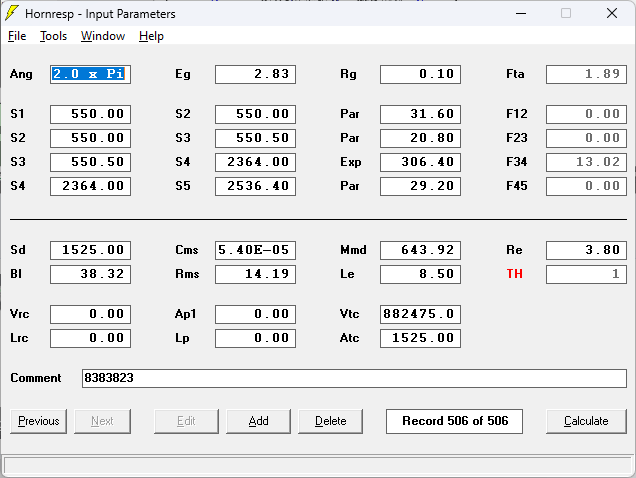Click the Vtc field with 882475.0
Viewport: 636px width, 478px height.
(420, 314)
